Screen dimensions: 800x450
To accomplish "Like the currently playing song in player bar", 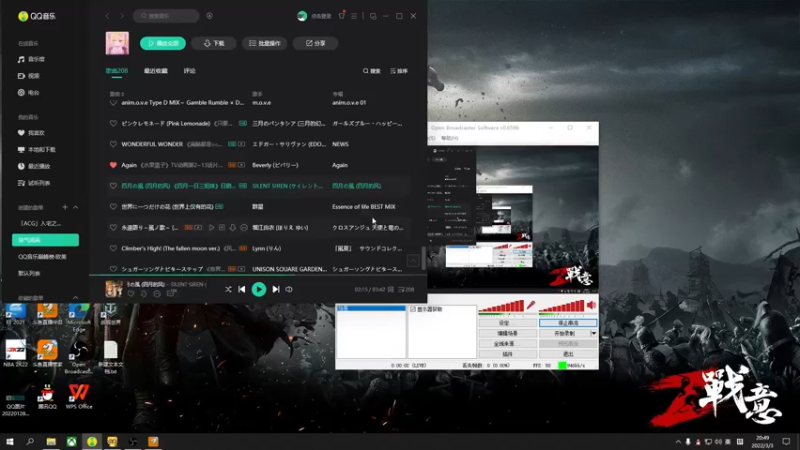I will pyautogui.click(x=131, y=294).
